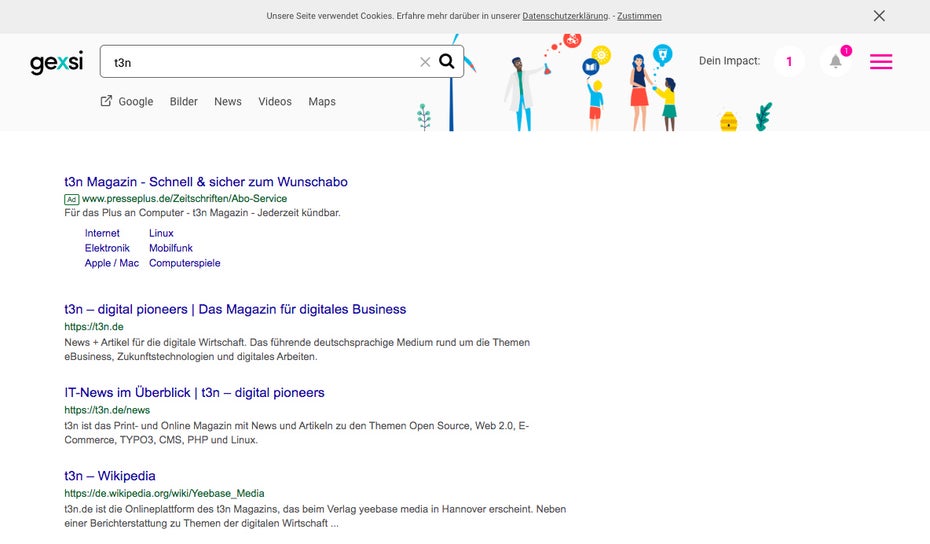
Task: Submit search with magnifying glass icon
Action: point(447,61)
